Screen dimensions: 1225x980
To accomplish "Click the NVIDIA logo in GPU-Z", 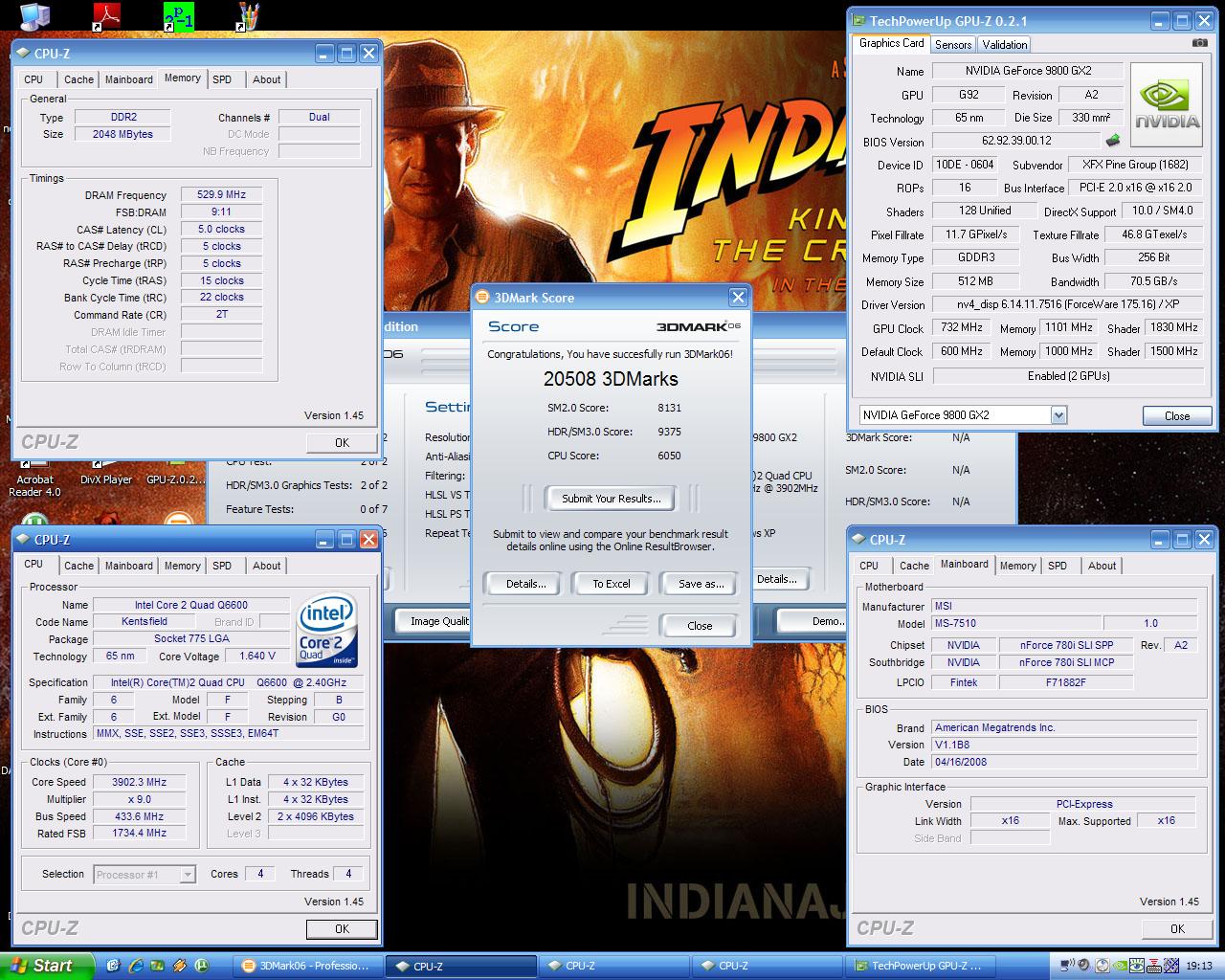I will click(1167, 105).
